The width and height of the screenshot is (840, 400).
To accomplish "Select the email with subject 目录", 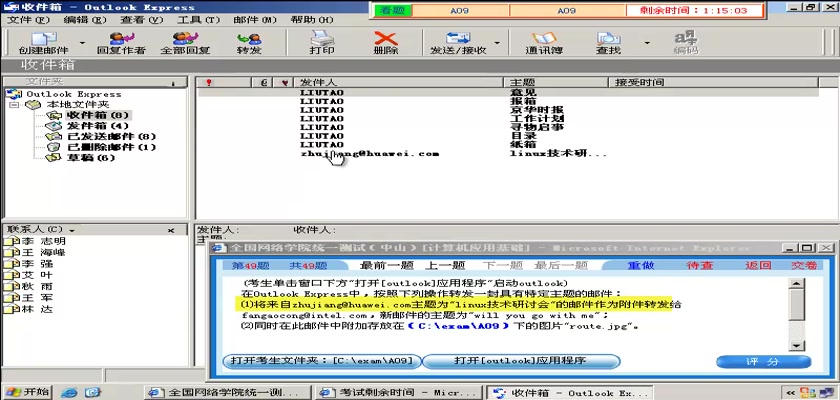I will (508, 136).
